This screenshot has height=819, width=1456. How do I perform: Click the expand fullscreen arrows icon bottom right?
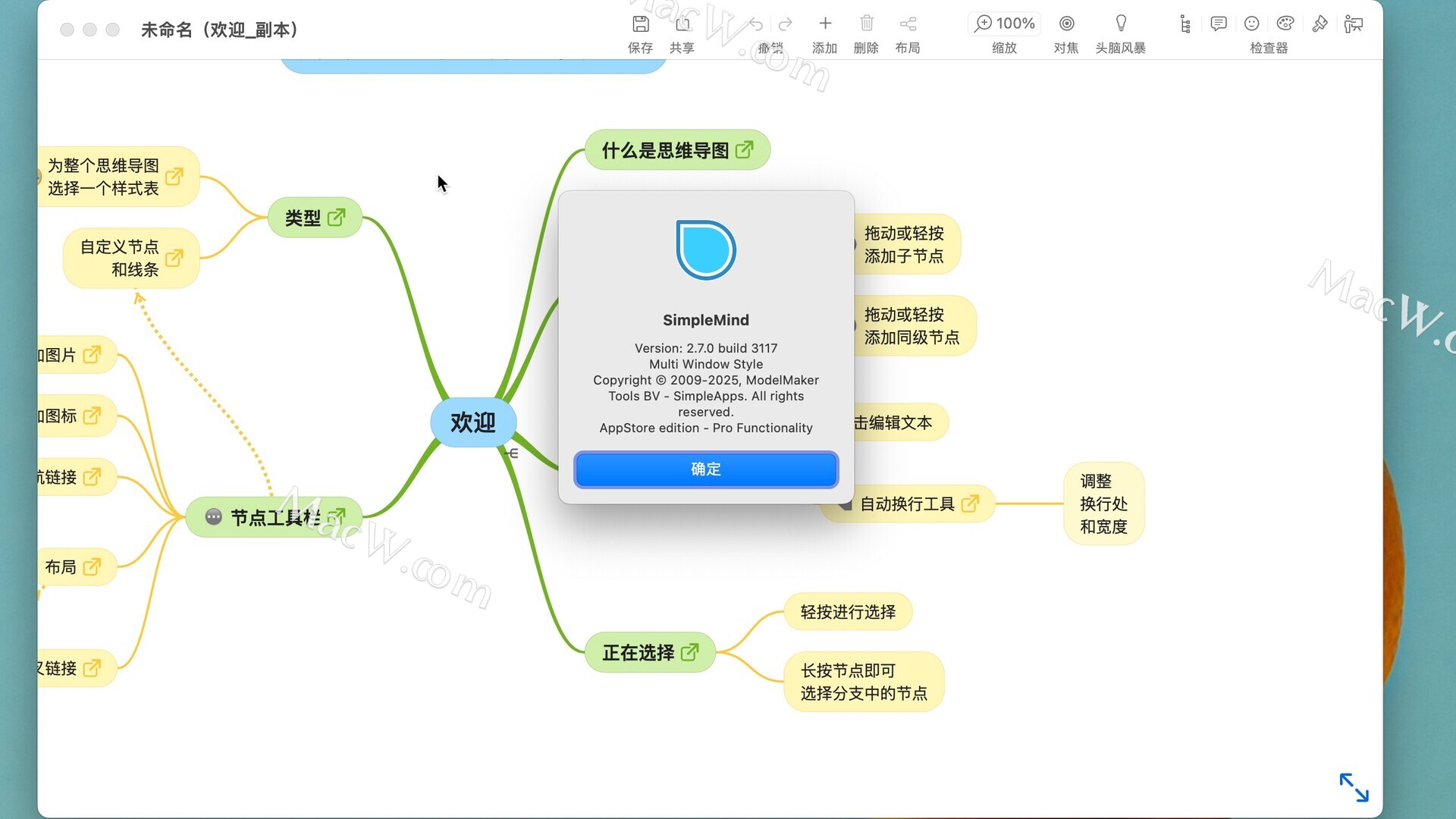1354,787
